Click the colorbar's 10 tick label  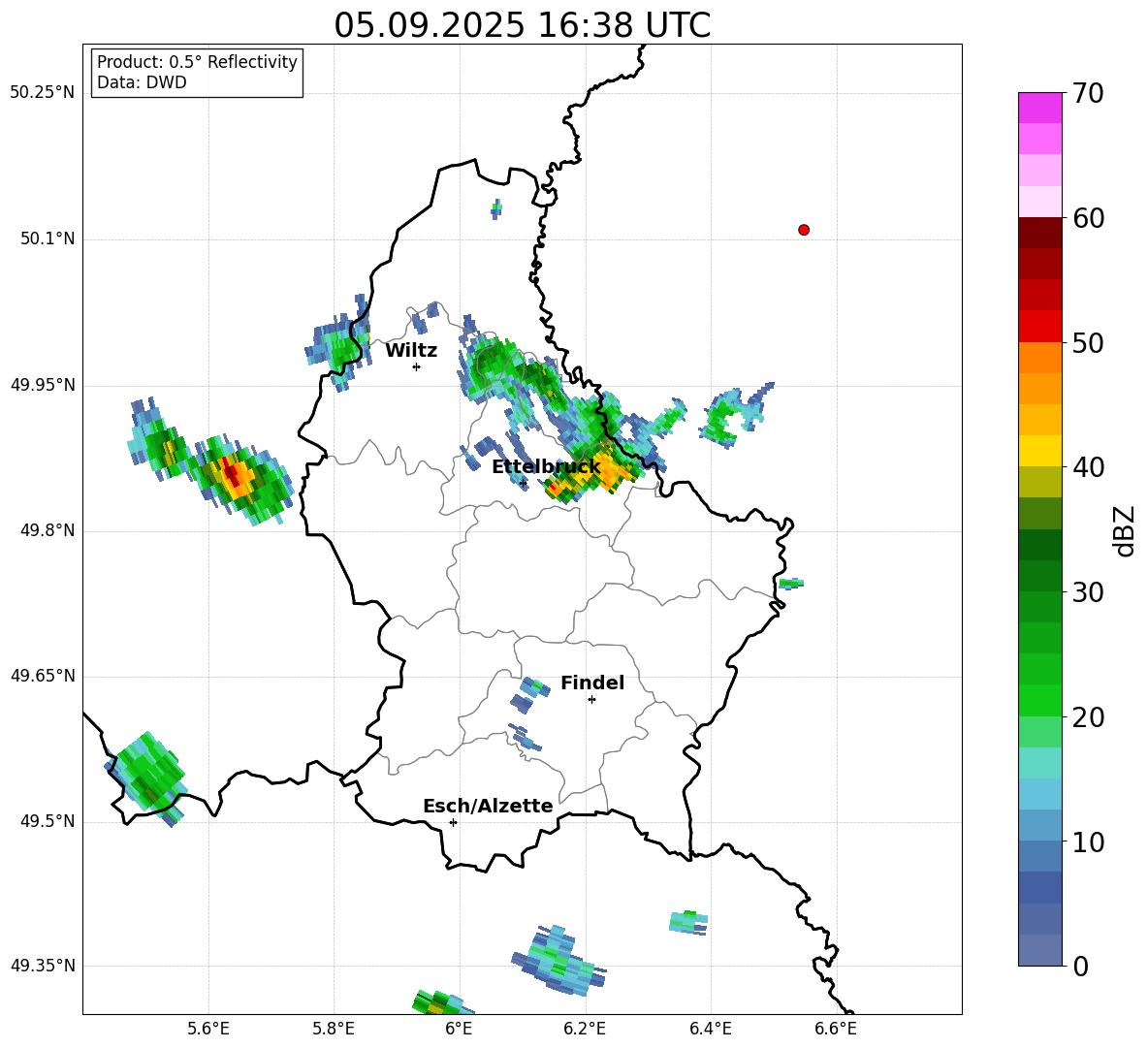coord(1088,842)
